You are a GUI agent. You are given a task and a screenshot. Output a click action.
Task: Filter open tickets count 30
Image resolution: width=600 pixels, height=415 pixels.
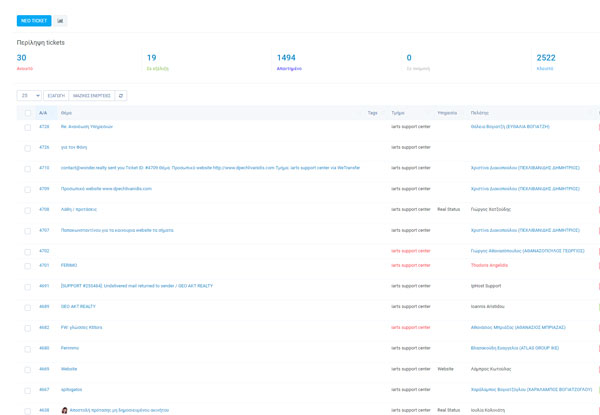21,58
